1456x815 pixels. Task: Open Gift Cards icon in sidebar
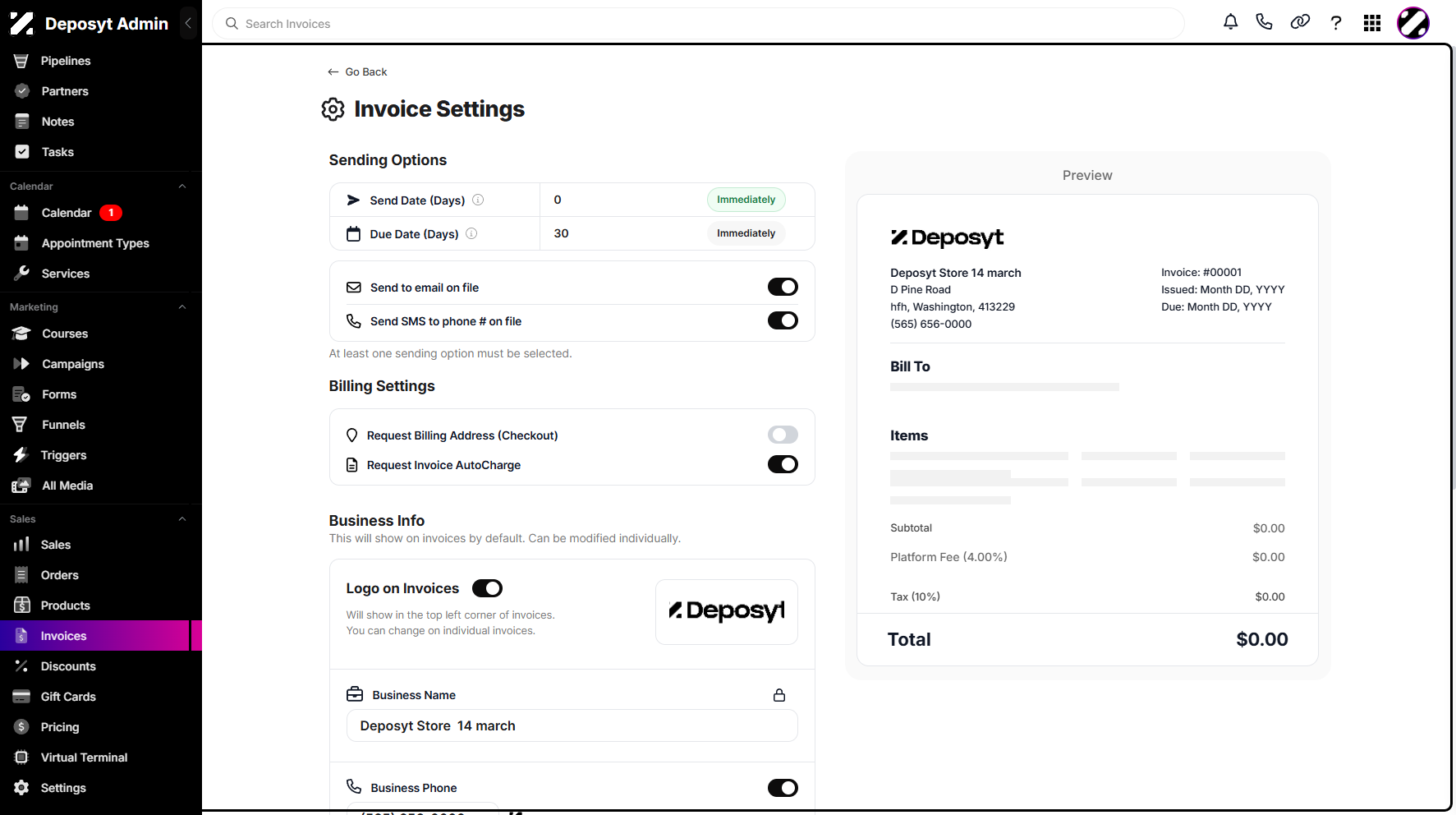21,697
